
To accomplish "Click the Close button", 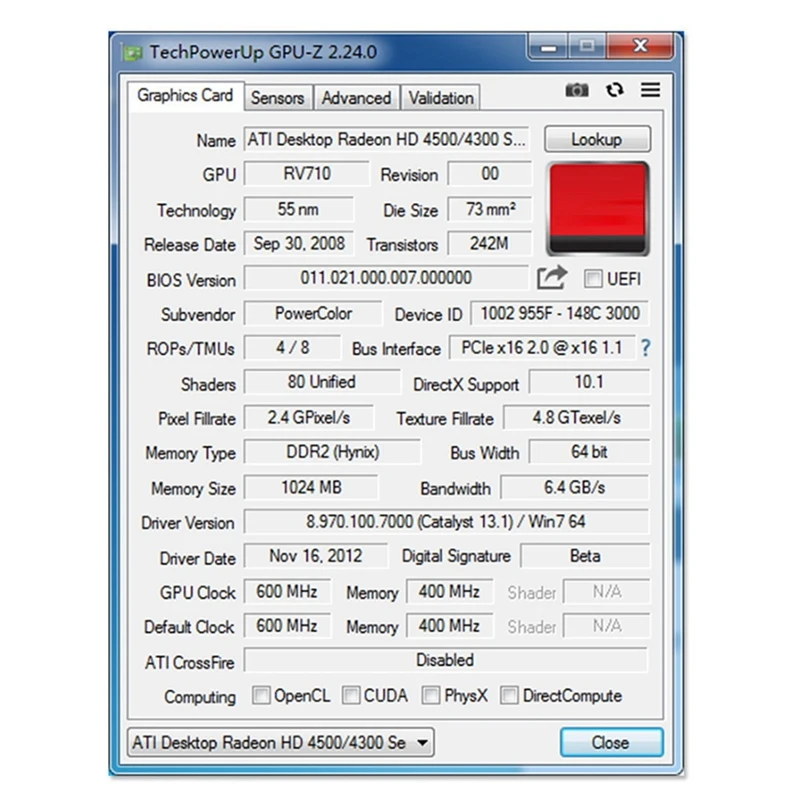I will click(x=611, y=742).
